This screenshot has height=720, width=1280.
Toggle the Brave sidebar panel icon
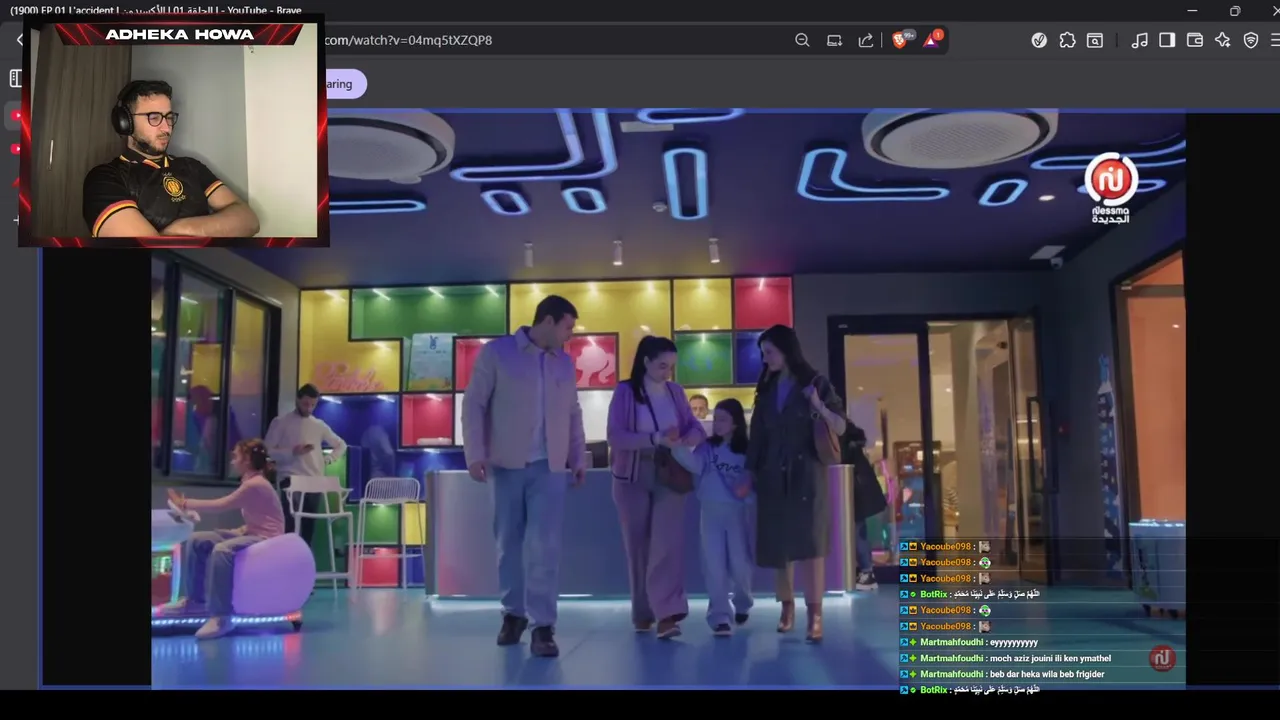coord(1167,40)
